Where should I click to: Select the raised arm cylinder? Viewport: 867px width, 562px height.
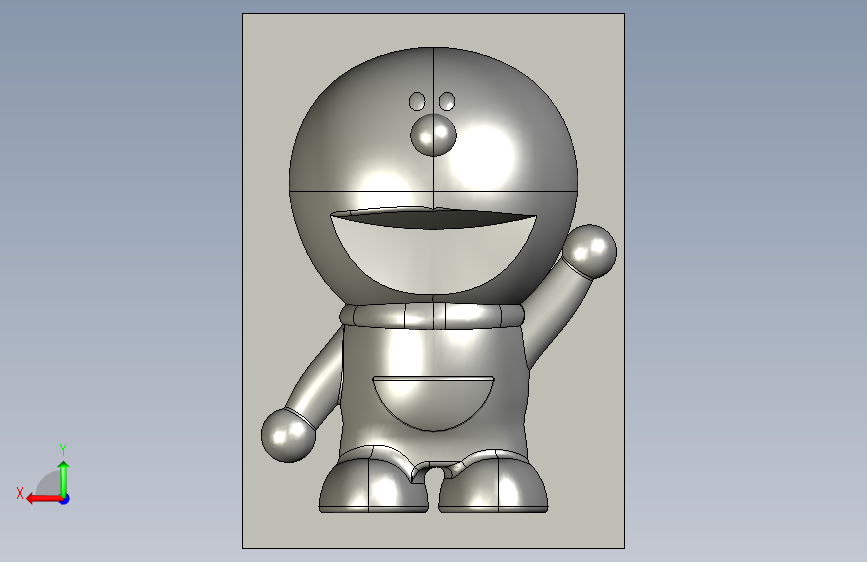point(556,313)
